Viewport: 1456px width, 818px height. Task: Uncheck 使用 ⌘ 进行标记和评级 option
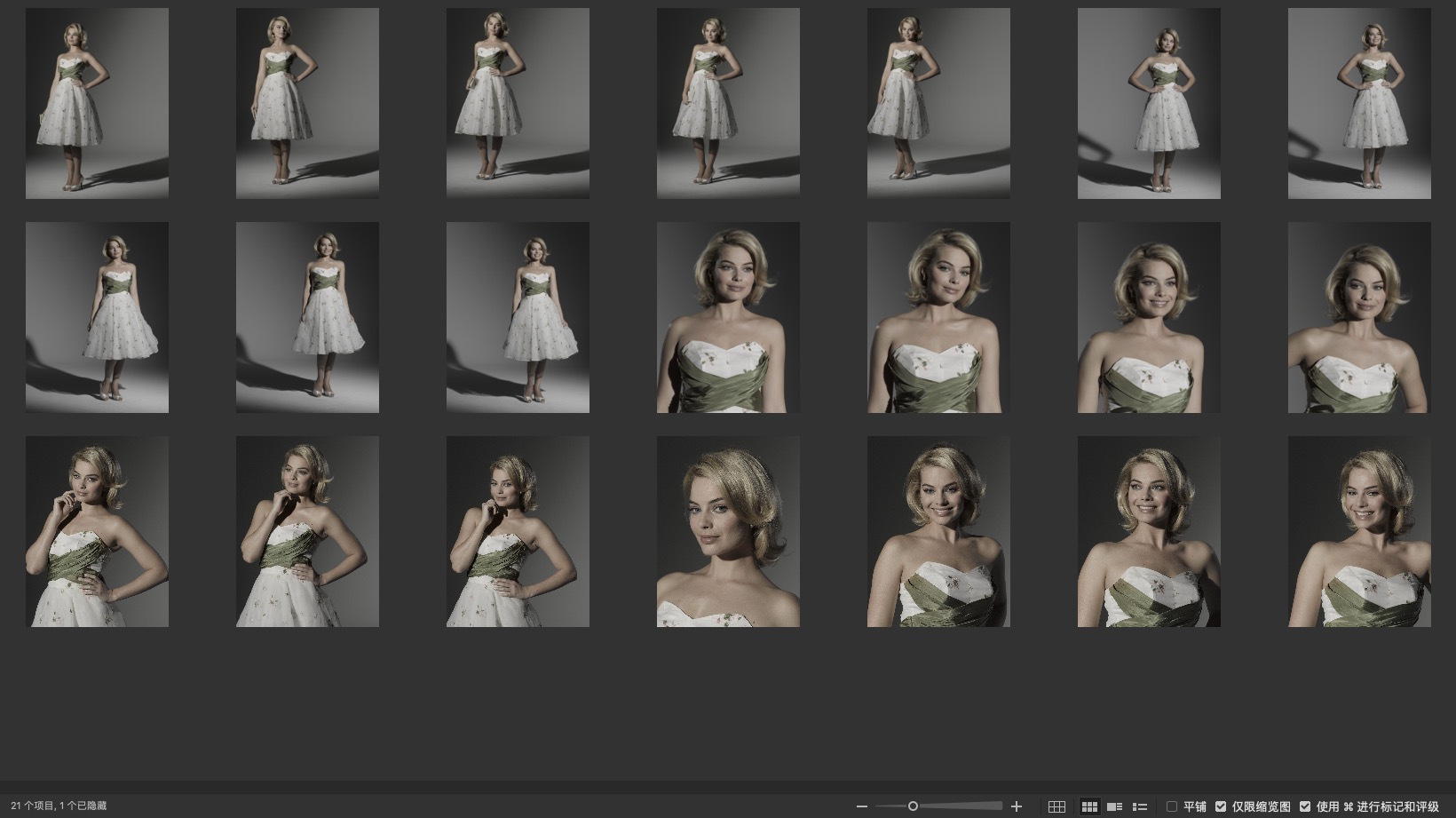(1305, 806)
